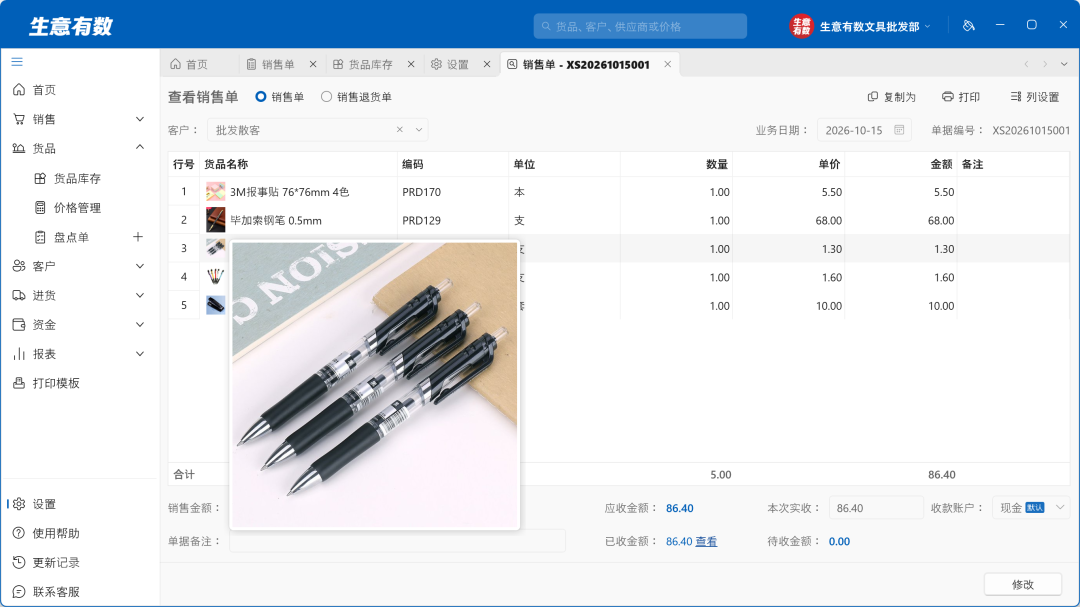Click the enlarged pen image preview
The height and width of the screenshot is (607, 1080).
375,385
